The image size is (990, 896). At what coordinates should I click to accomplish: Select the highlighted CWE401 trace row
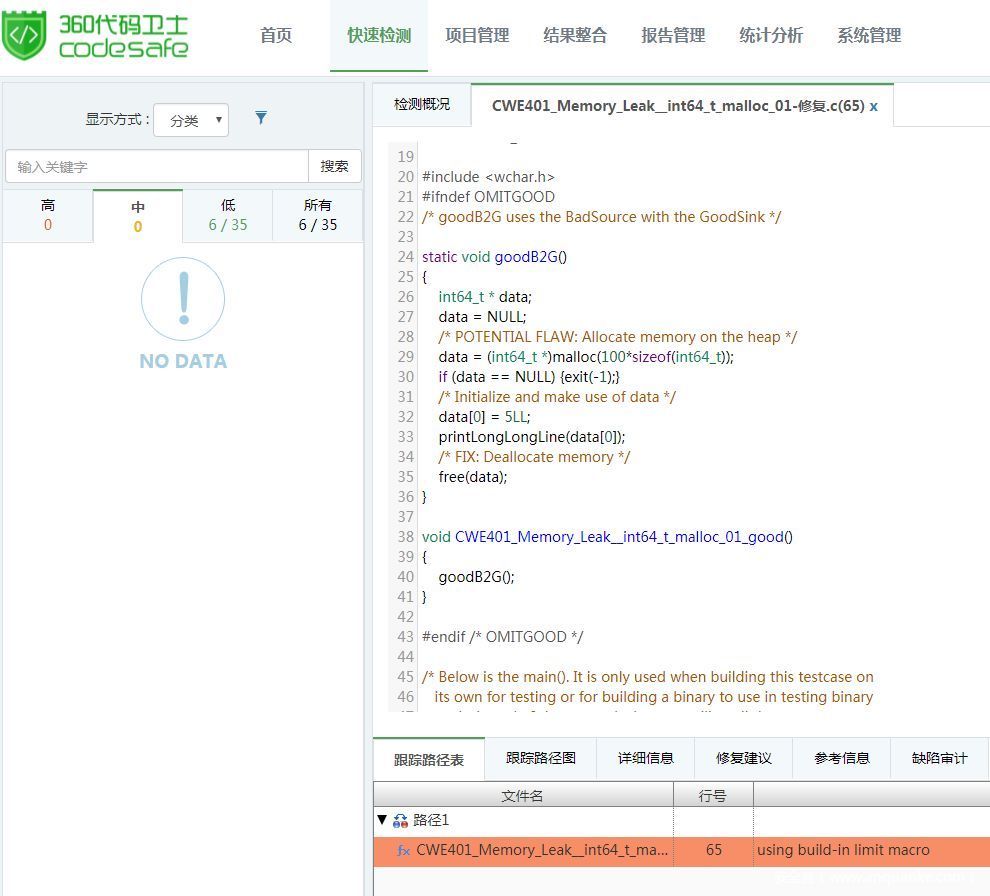coord(680,851)
